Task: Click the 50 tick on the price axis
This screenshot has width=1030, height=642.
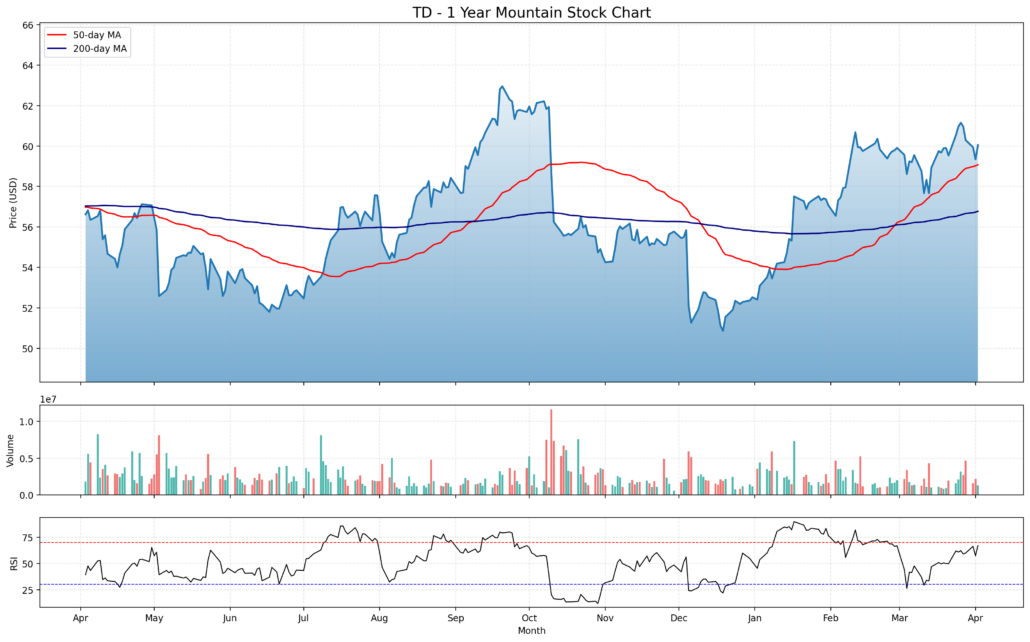Action: [28, 348]
